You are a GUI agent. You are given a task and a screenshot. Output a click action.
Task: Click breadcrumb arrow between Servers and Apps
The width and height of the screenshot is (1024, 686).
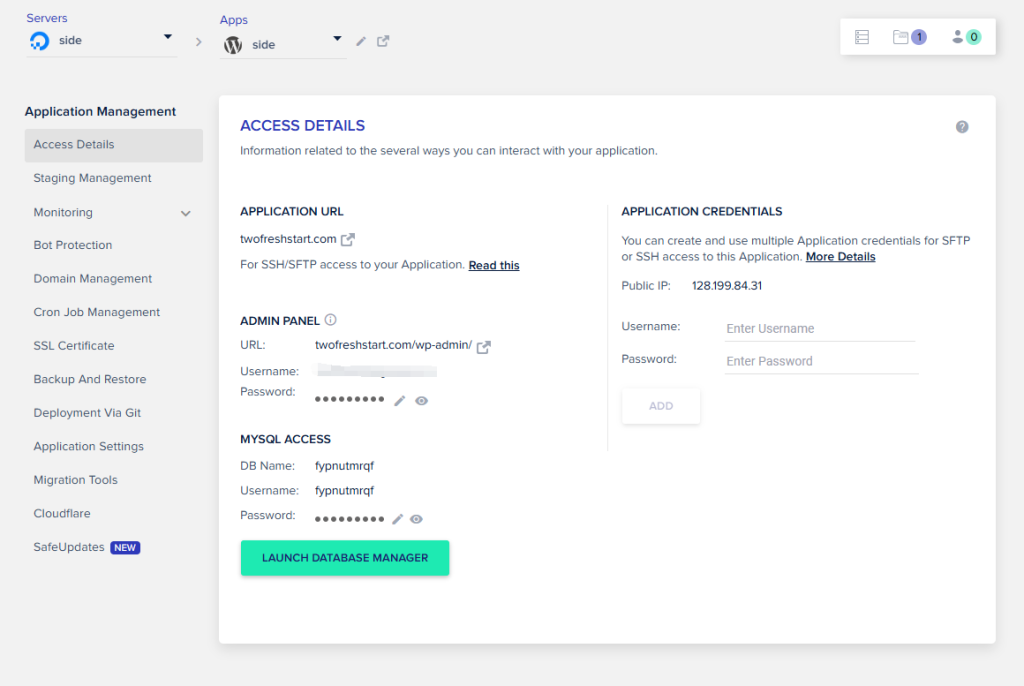199,42
